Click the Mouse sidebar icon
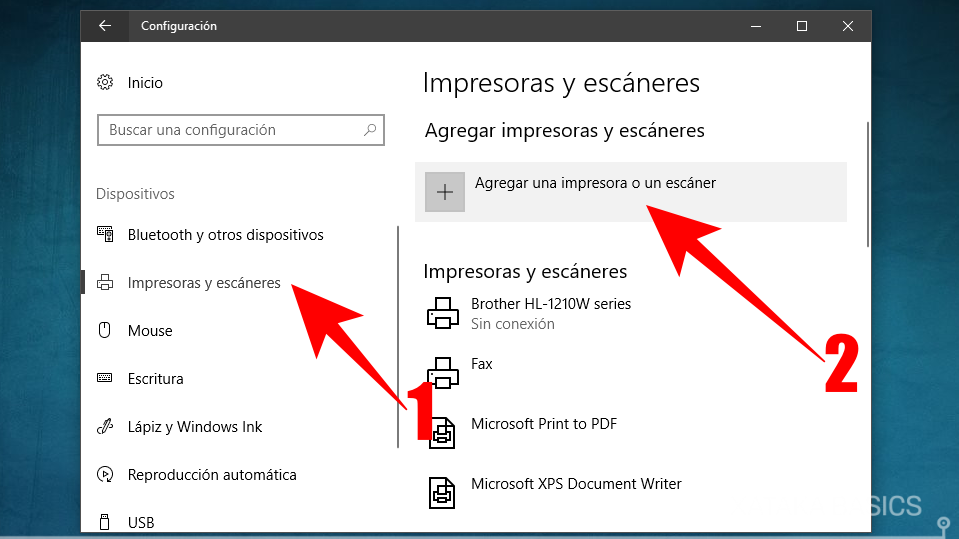The height and width of the screenshot is (539, 959). click(104, 331)
